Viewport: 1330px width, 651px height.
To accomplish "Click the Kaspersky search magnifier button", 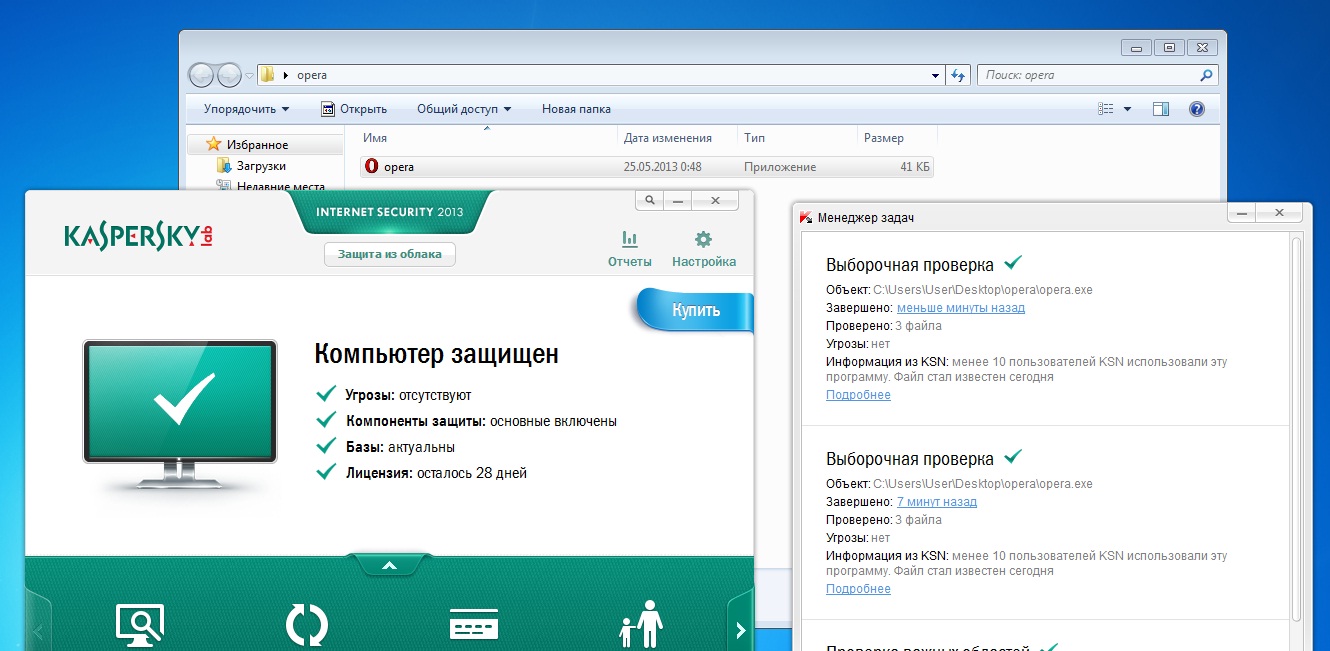I will pyautogui.click(x=649, y=200).
